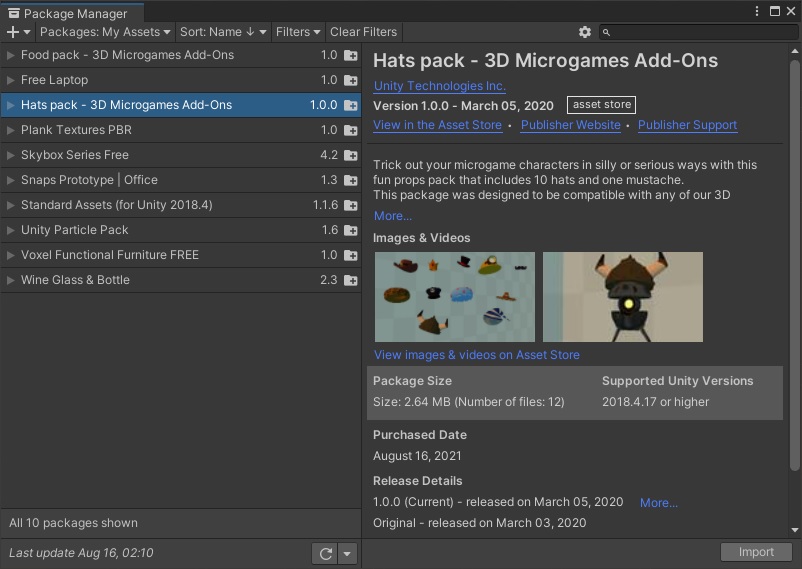Click the 'August 16, 2021' purchased date
The width and height of the screenshot is (802, 569).
coord(417,456)
